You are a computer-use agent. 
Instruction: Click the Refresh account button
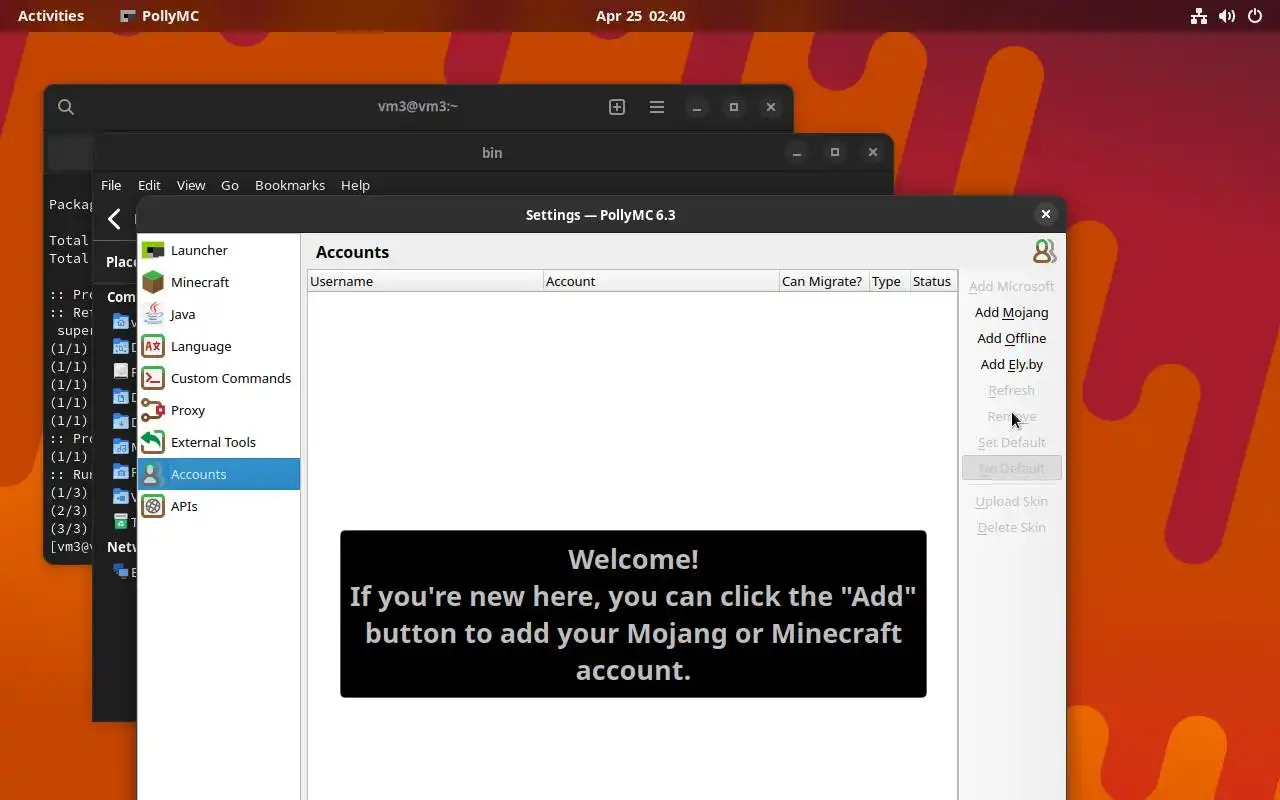coord(1012,390)
